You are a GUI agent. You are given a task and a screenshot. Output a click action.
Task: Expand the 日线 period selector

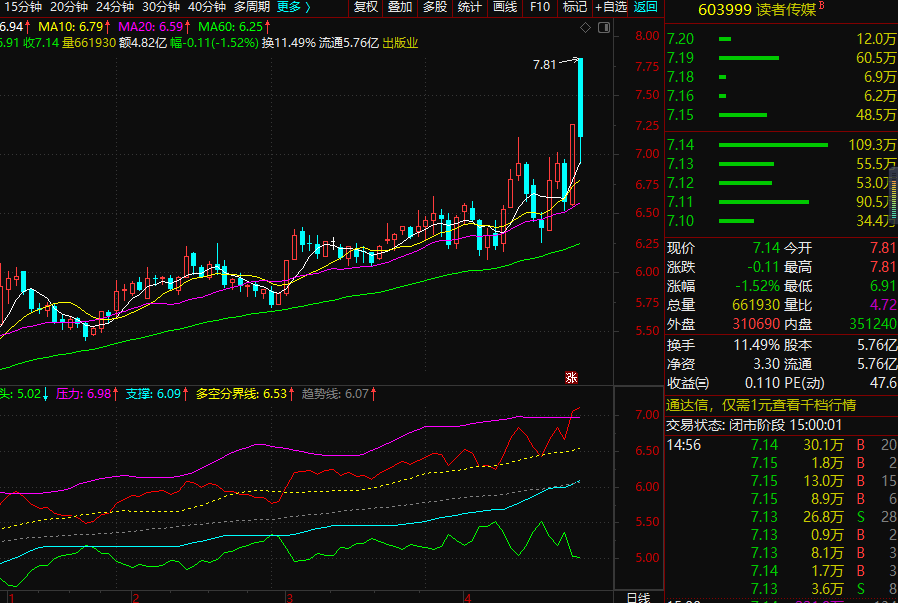638,597
